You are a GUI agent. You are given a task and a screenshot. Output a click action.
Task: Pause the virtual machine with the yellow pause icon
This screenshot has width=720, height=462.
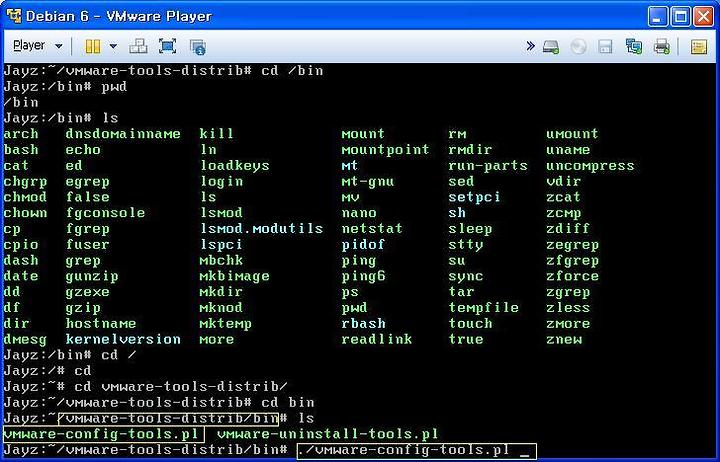click(x=92, y=46)
